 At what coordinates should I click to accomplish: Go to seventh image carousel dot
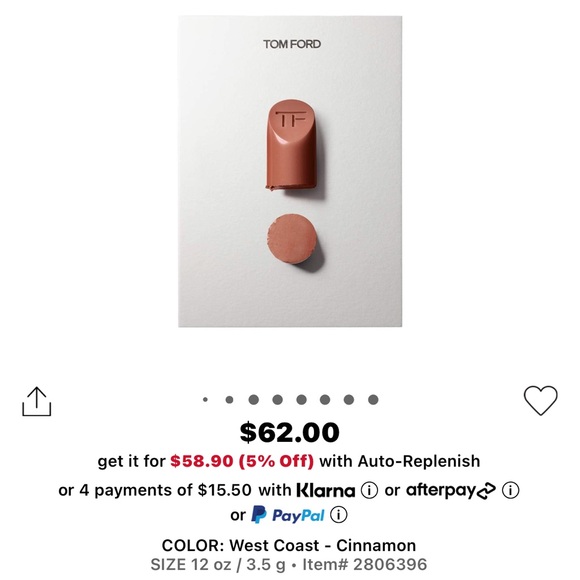point(349,399)
